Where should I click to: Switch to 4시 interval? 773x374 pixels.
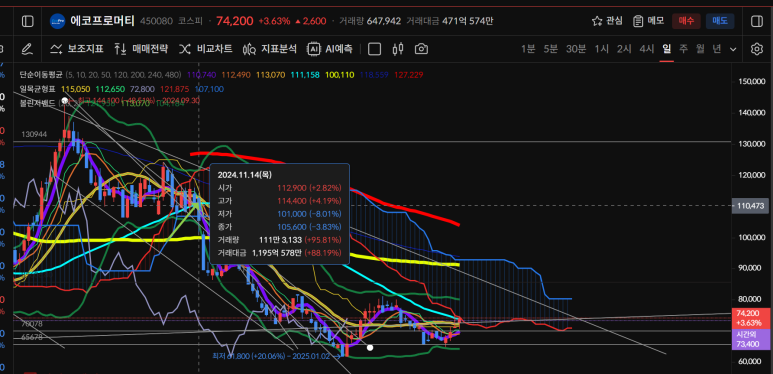(x=647, y=49)
